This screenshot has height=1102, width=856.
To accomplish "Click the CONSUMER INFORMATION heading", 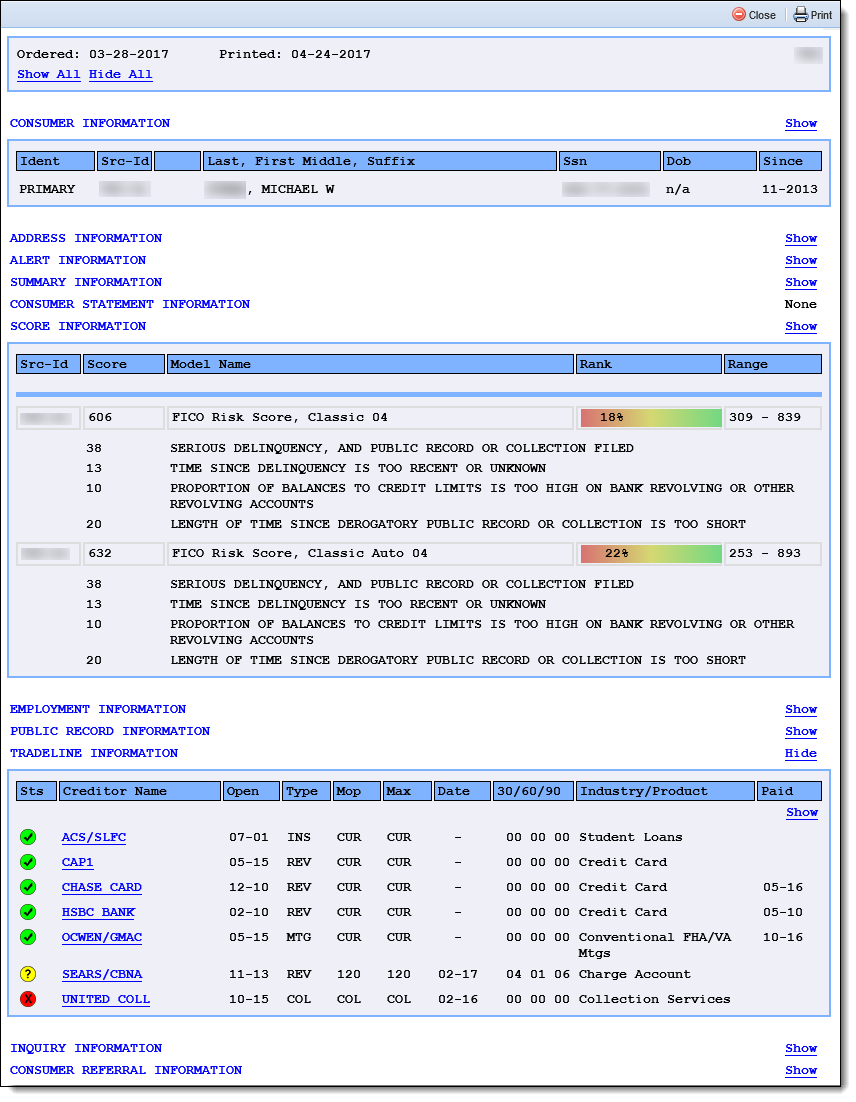I will 90,123.
